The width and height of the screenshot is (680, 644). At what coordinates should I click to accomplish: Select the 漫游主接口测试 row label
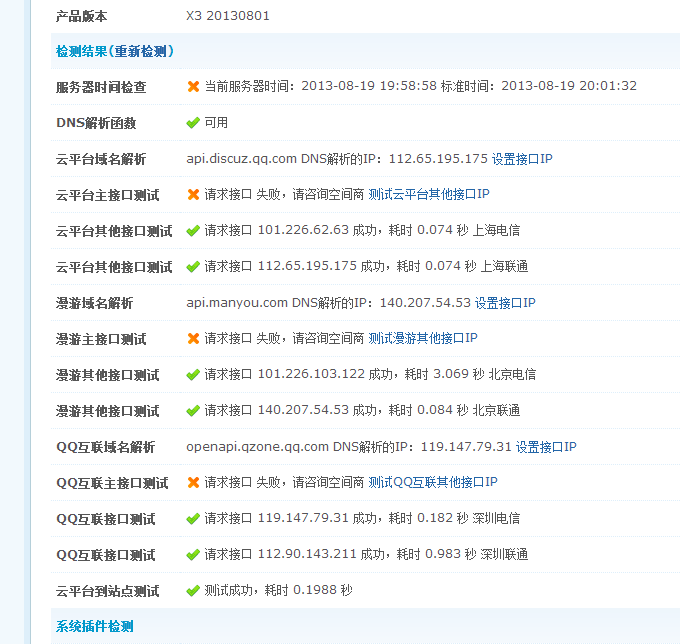[x=101, y=339]
